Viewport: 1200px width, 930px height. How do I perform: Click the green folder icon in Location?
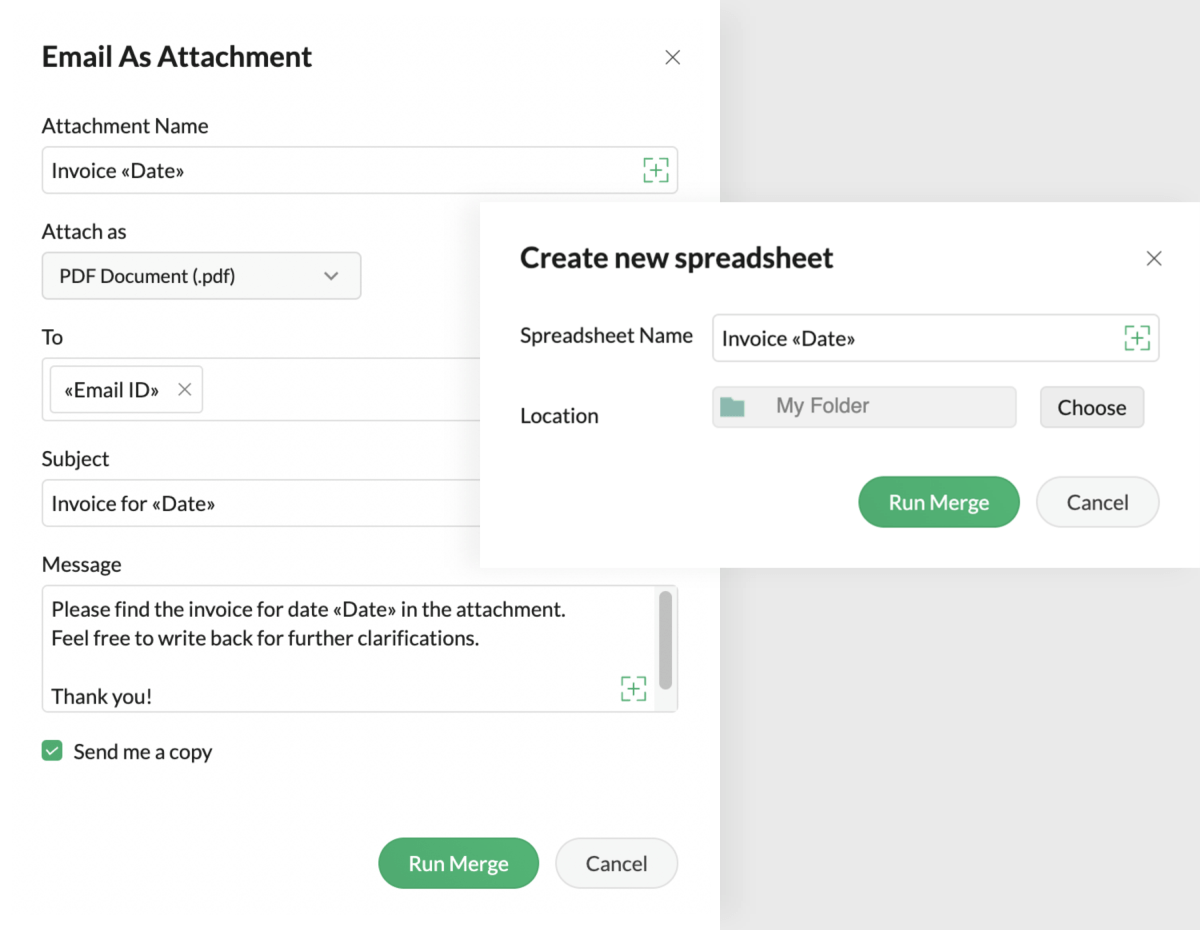(x=733, y=407)
